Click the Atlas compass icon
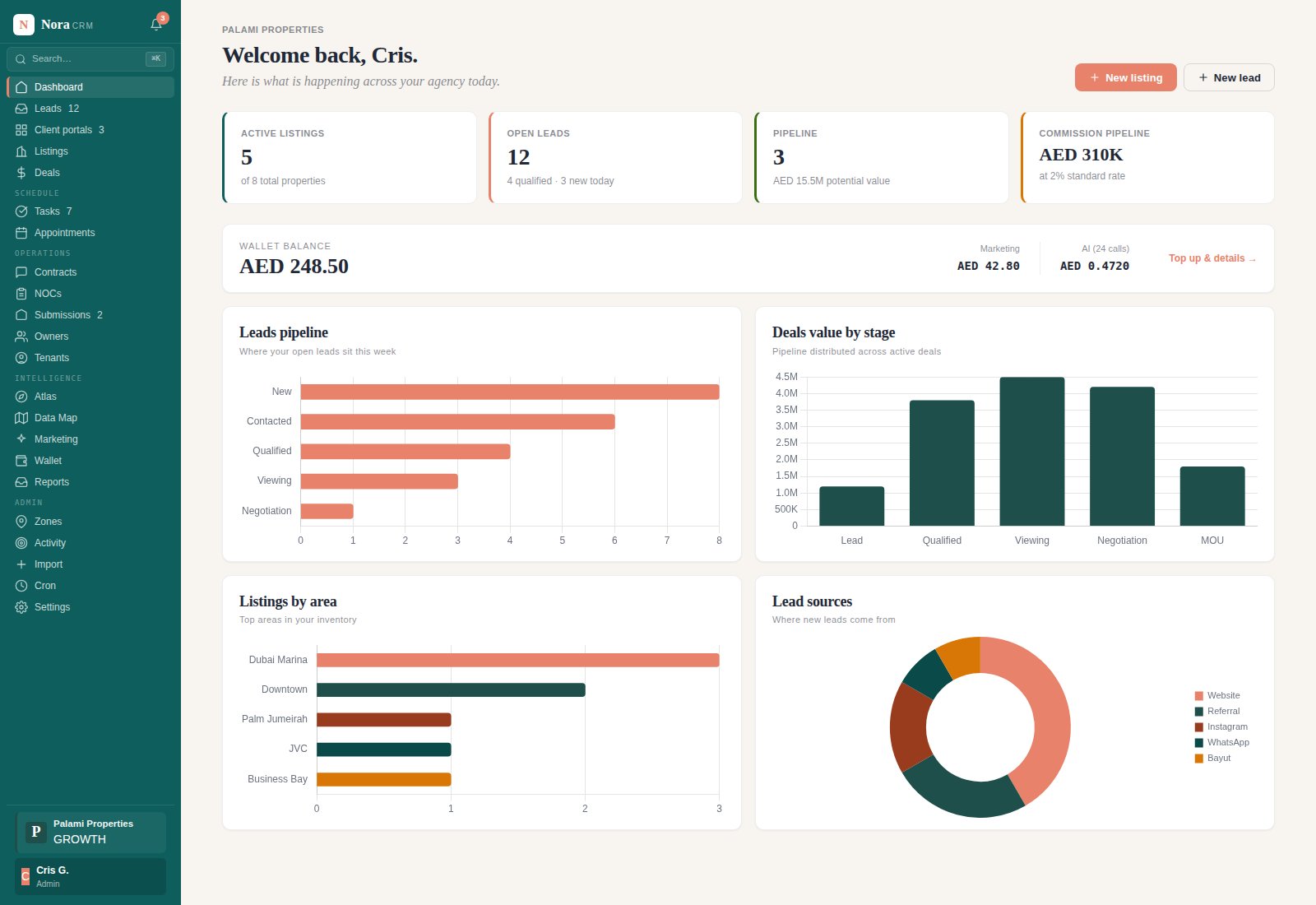The width and height of the screenshot is (1316, 905). [x=21, y=397]
